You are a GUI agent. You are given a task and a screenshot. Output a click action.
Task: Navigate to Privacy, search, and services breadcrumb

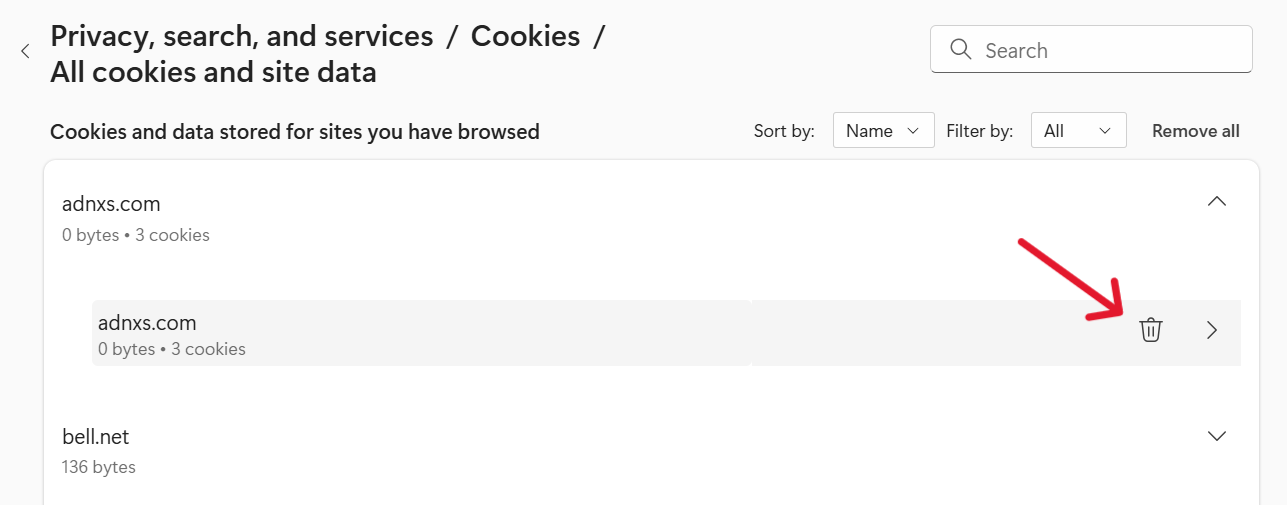[x=241, y=37]
